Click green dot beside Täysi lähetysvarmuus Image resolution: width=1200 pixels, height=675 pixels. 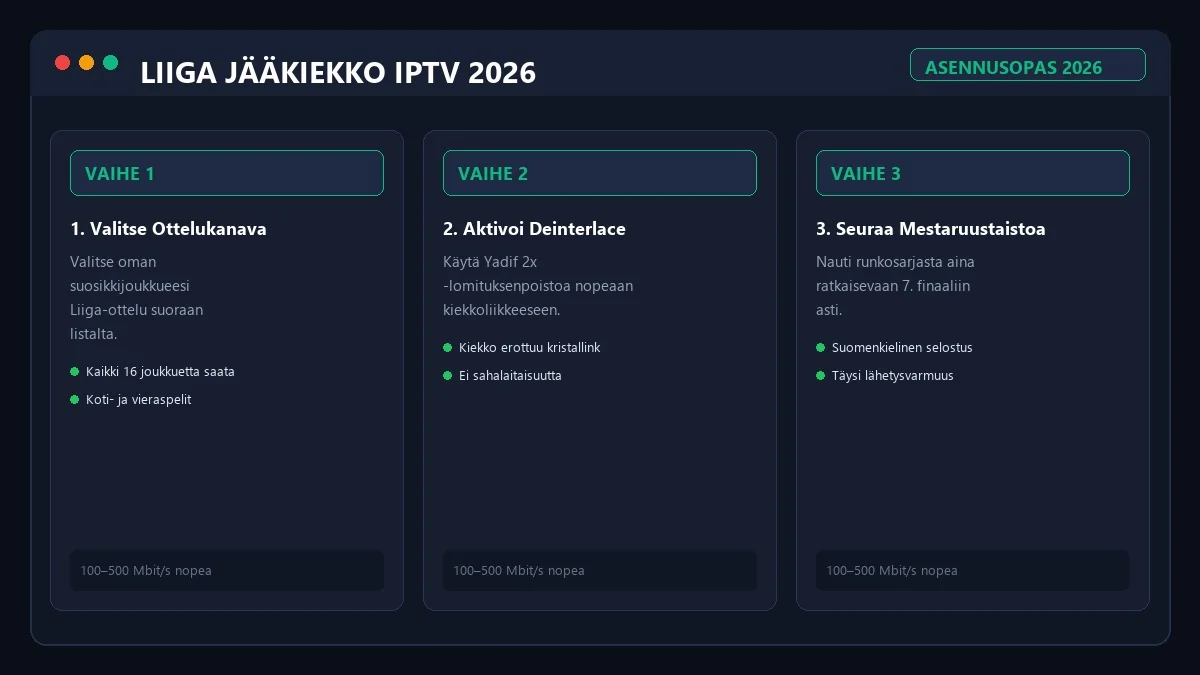click(821, 376)
